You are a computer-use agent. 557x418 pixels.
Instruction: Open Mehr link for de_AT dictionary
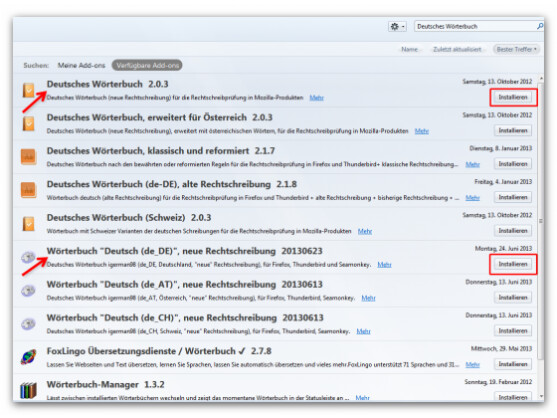tap(368, 298)
